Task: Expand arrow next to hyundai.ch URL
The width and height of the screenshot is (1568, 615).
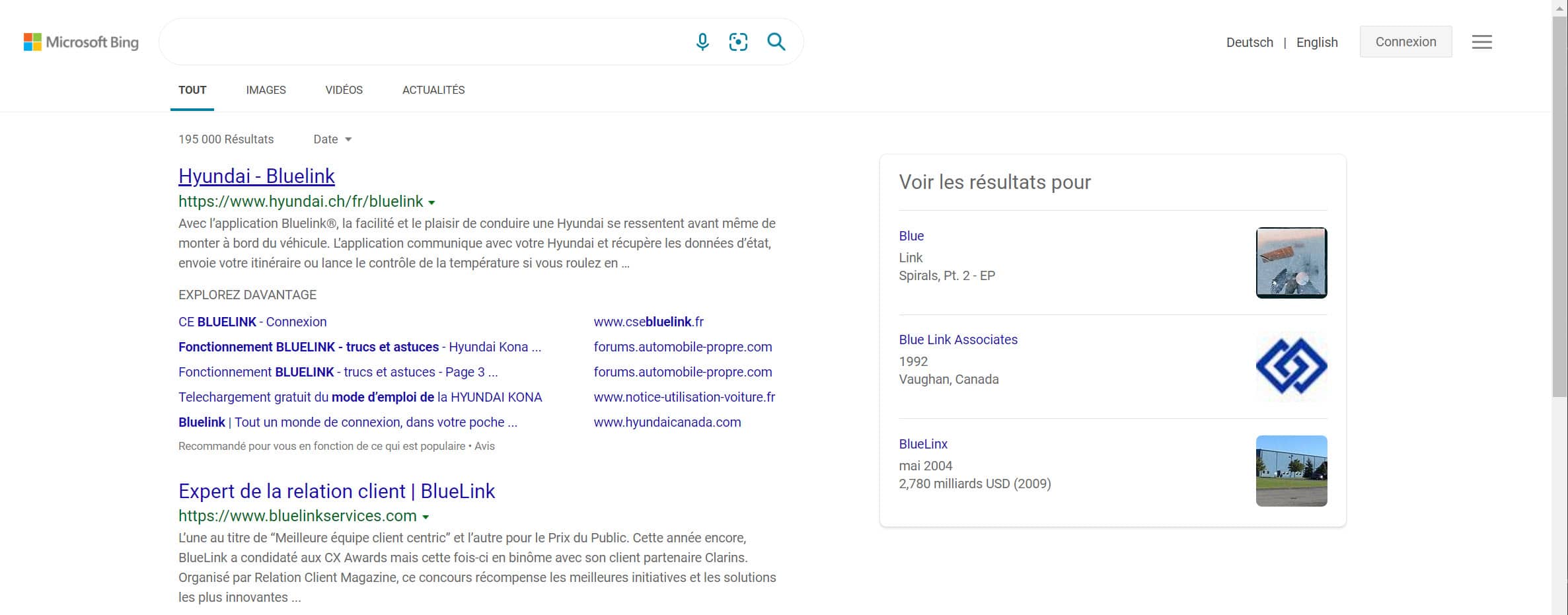Action: click(x=431, y=203)
